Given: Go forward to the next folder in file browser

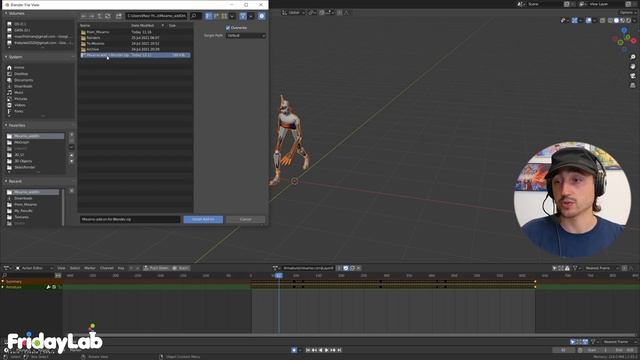Looking at the screenshot, I should point(91,16).
